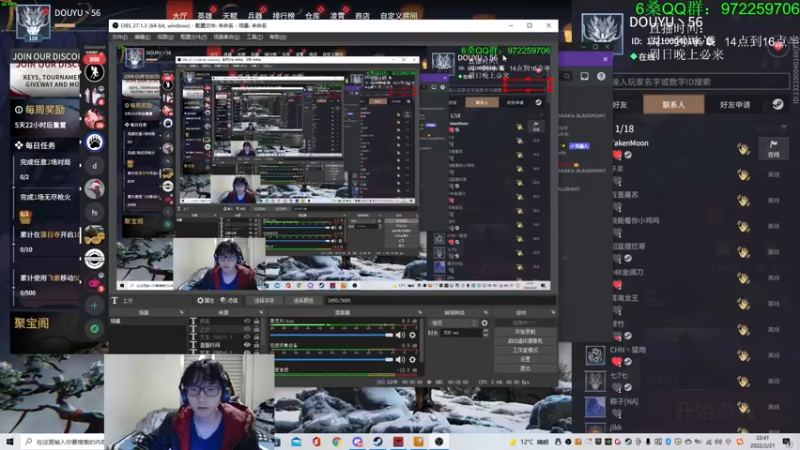Click 退出 to exit OBS
This screenshot has height=450, width=800.
point(525,368)
